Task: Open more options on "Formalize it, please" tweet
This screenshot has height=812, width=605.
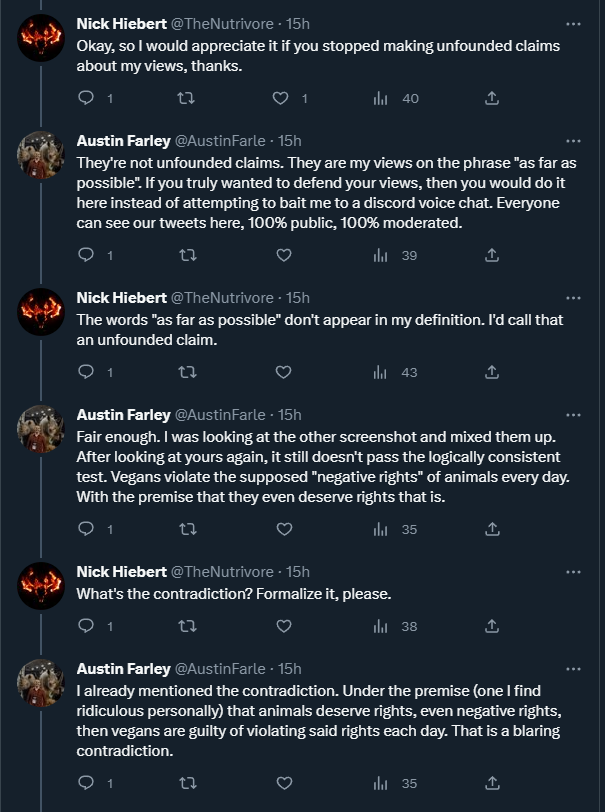Action: [x=573, y=572]
